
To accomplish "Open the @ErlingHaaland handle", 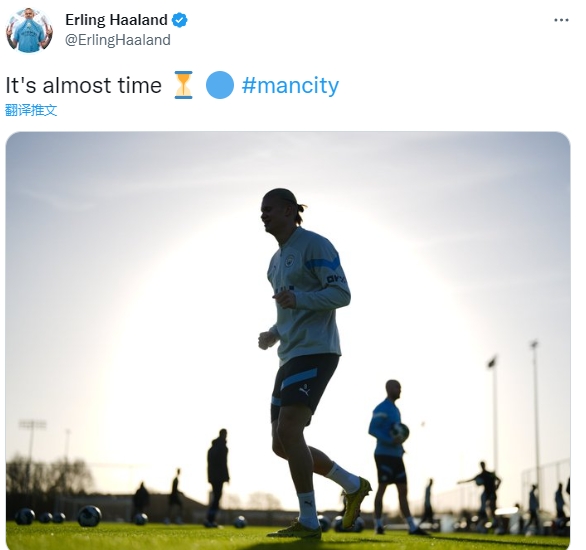I will (118, 40).
